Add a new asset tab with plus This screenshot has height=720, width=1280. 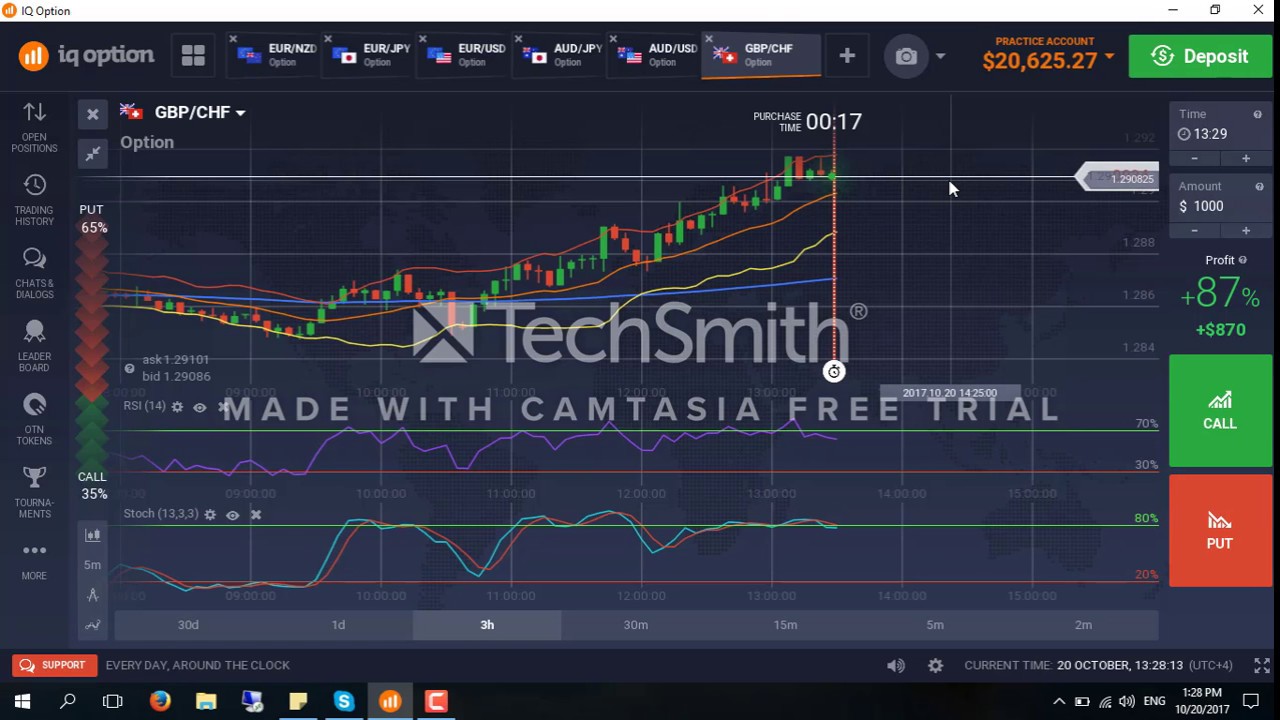(847, 56)
